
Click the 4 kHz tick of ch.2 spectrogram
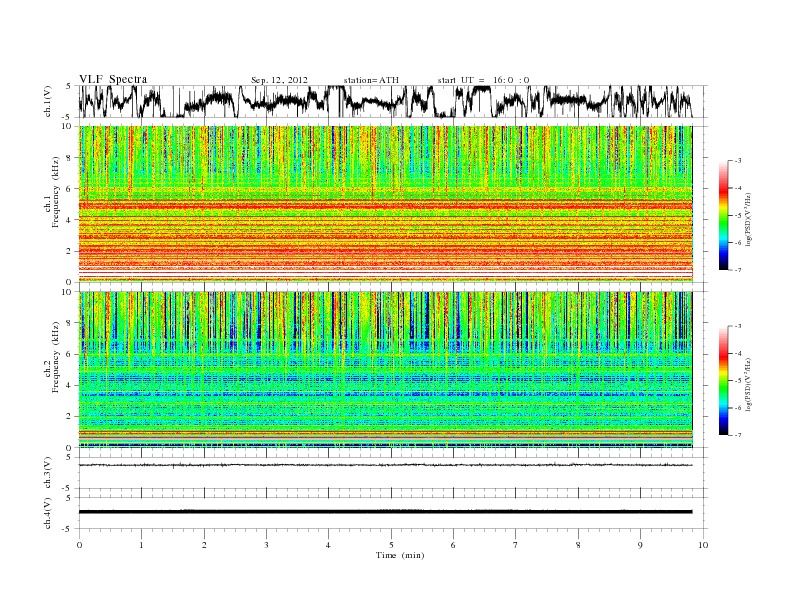click(69, 385)
